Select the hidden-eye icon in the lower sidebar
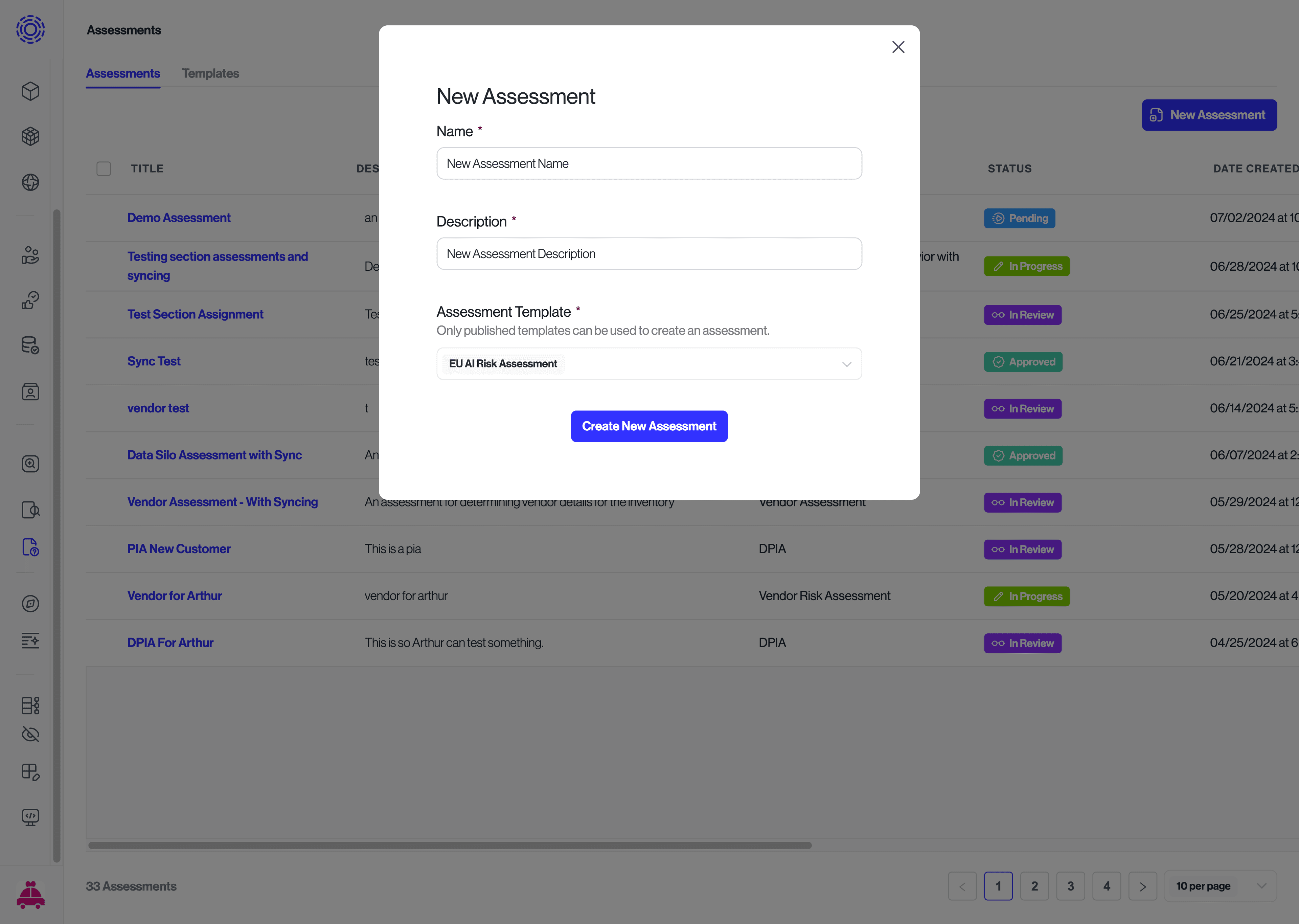The height and width of the screenshot is (924, 1299). (x=30, y=734)
